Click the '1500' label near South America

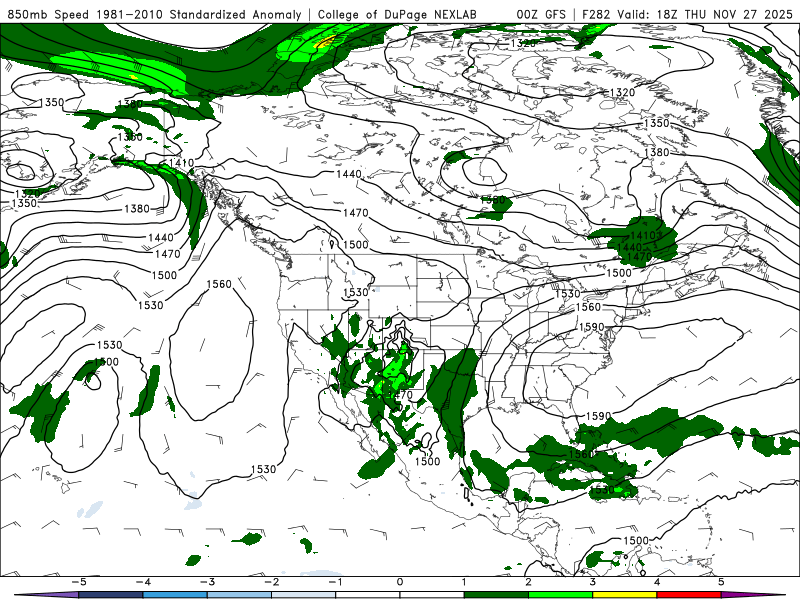point(636,540)
